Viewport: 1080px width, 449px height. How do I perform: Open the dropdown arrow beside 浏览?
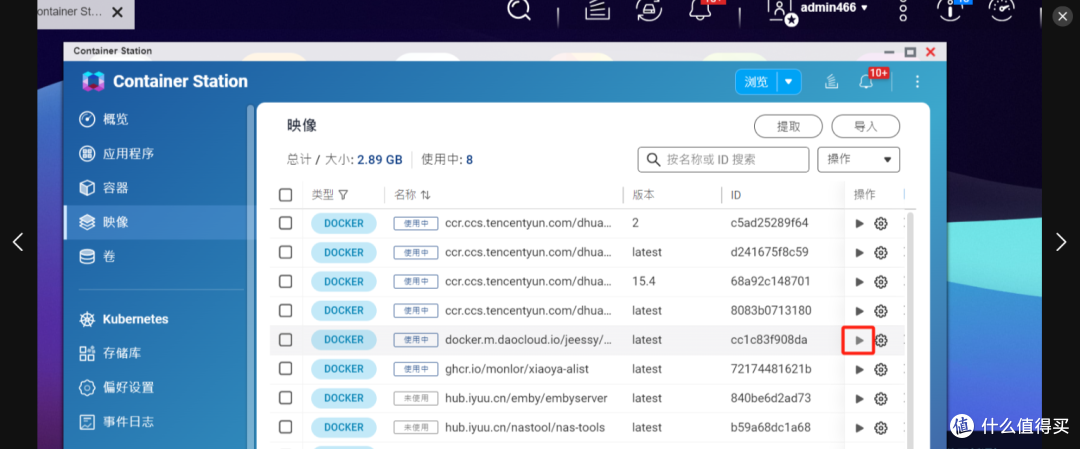(x=789, y=82)
